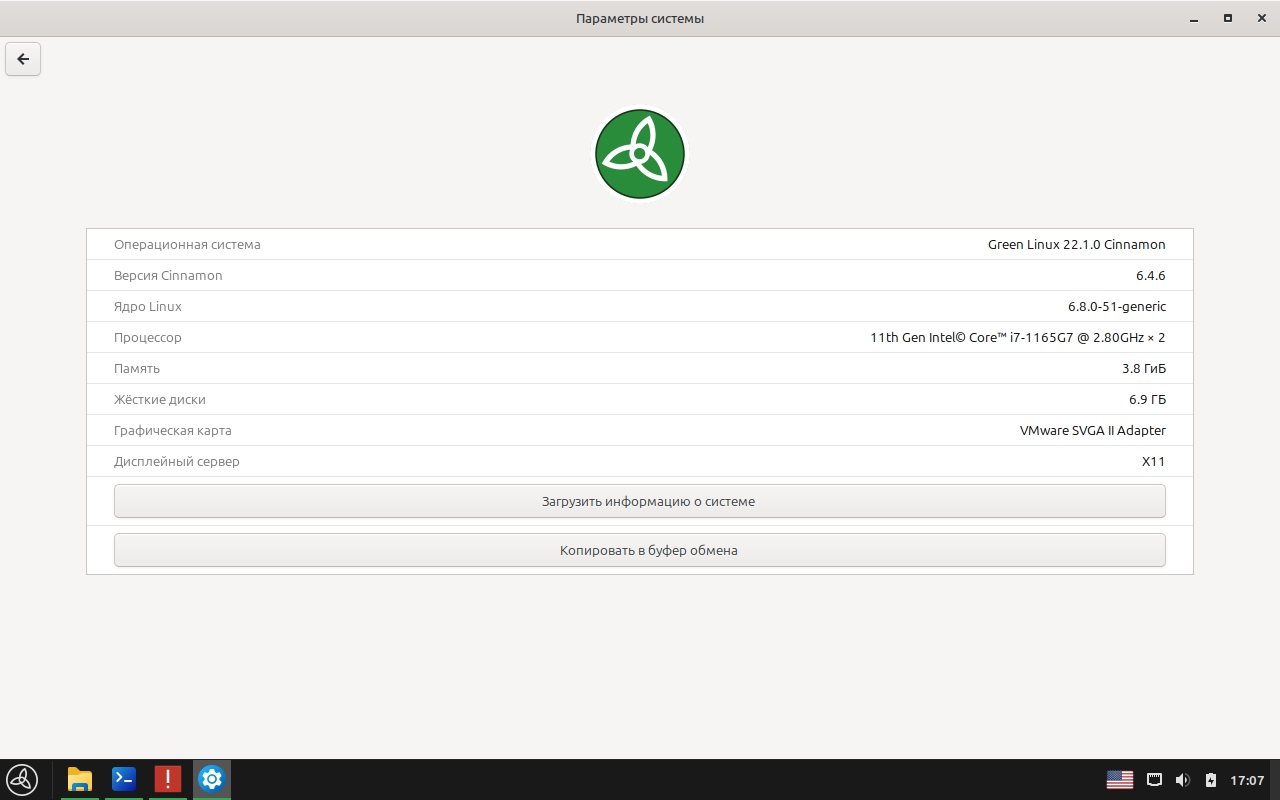This screenshot has width=1280, height=800.
Task: Select the "Операционная система" label
Action: (187, 244)
